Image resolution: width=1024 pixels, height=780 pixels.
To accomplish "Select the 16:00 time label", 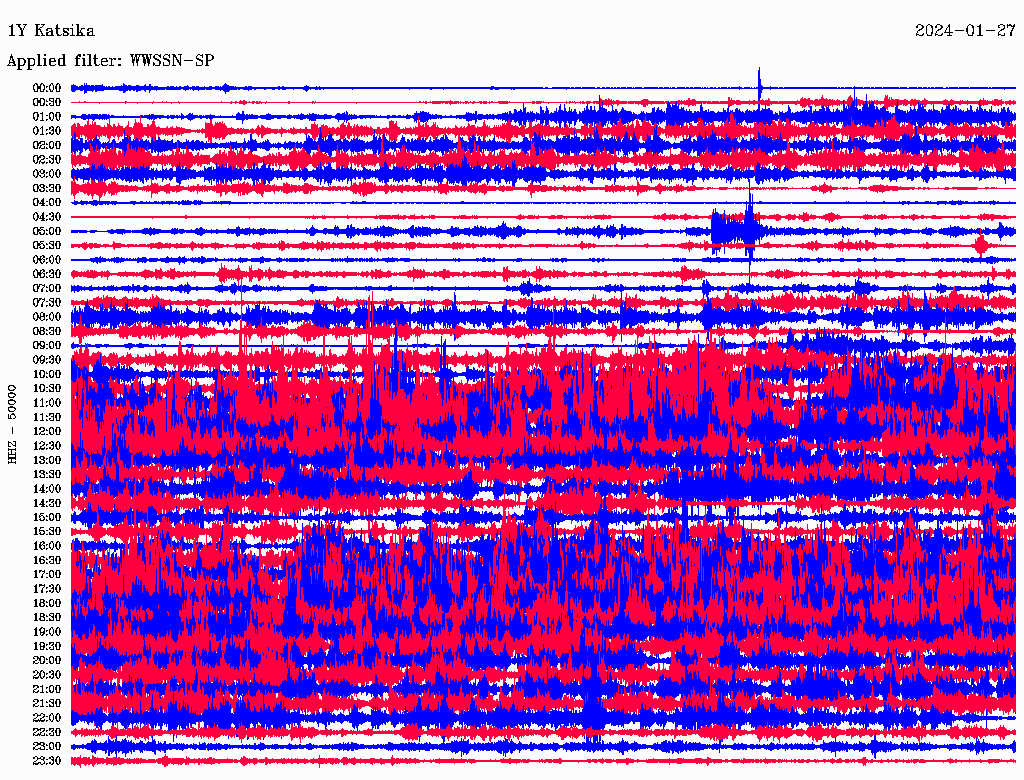I will click(x=47, y=546).
